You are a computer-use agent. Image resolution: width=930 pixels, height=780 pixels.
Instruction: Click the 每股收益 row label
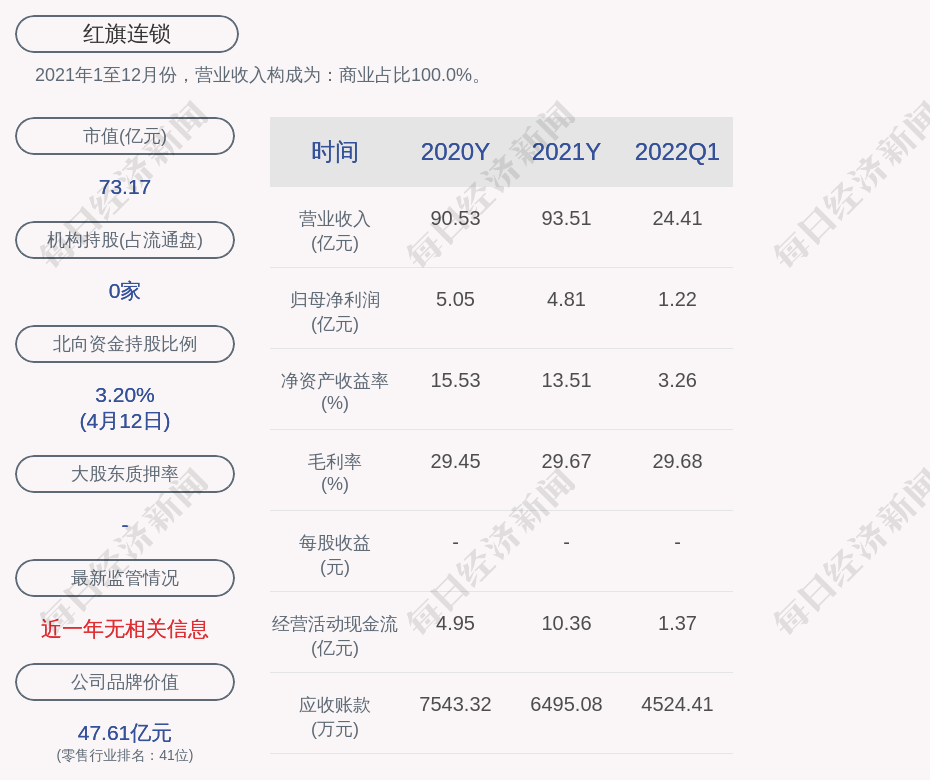[335, 555]
